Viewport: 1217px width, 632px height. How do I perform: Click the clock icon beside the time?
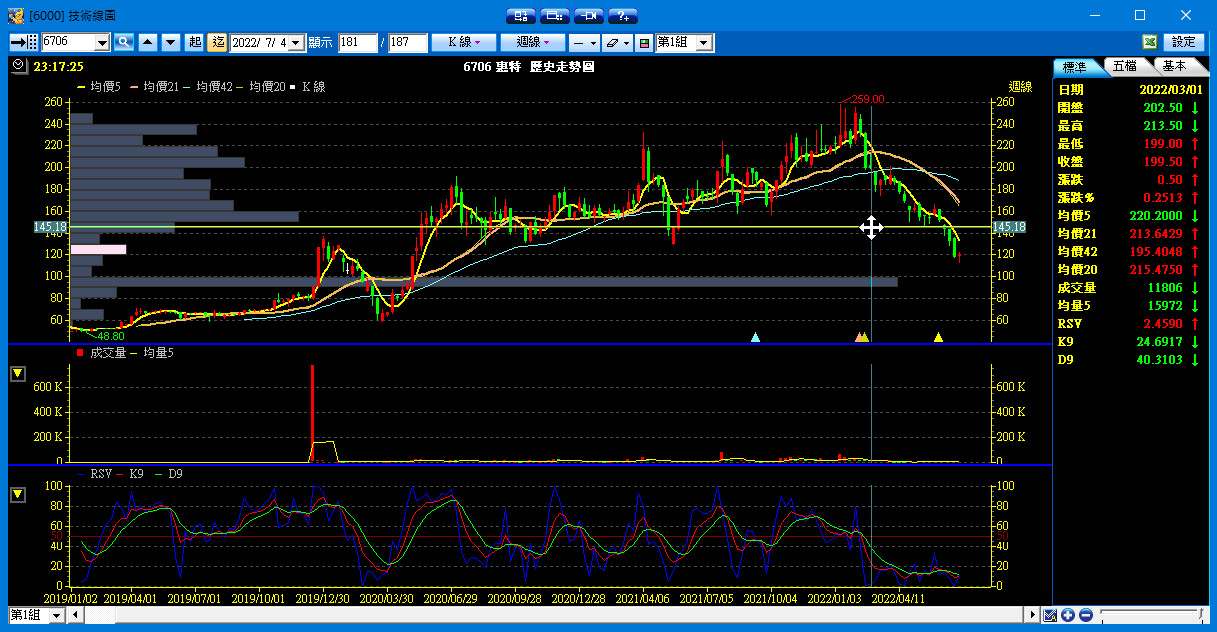[x=19, y=66]
